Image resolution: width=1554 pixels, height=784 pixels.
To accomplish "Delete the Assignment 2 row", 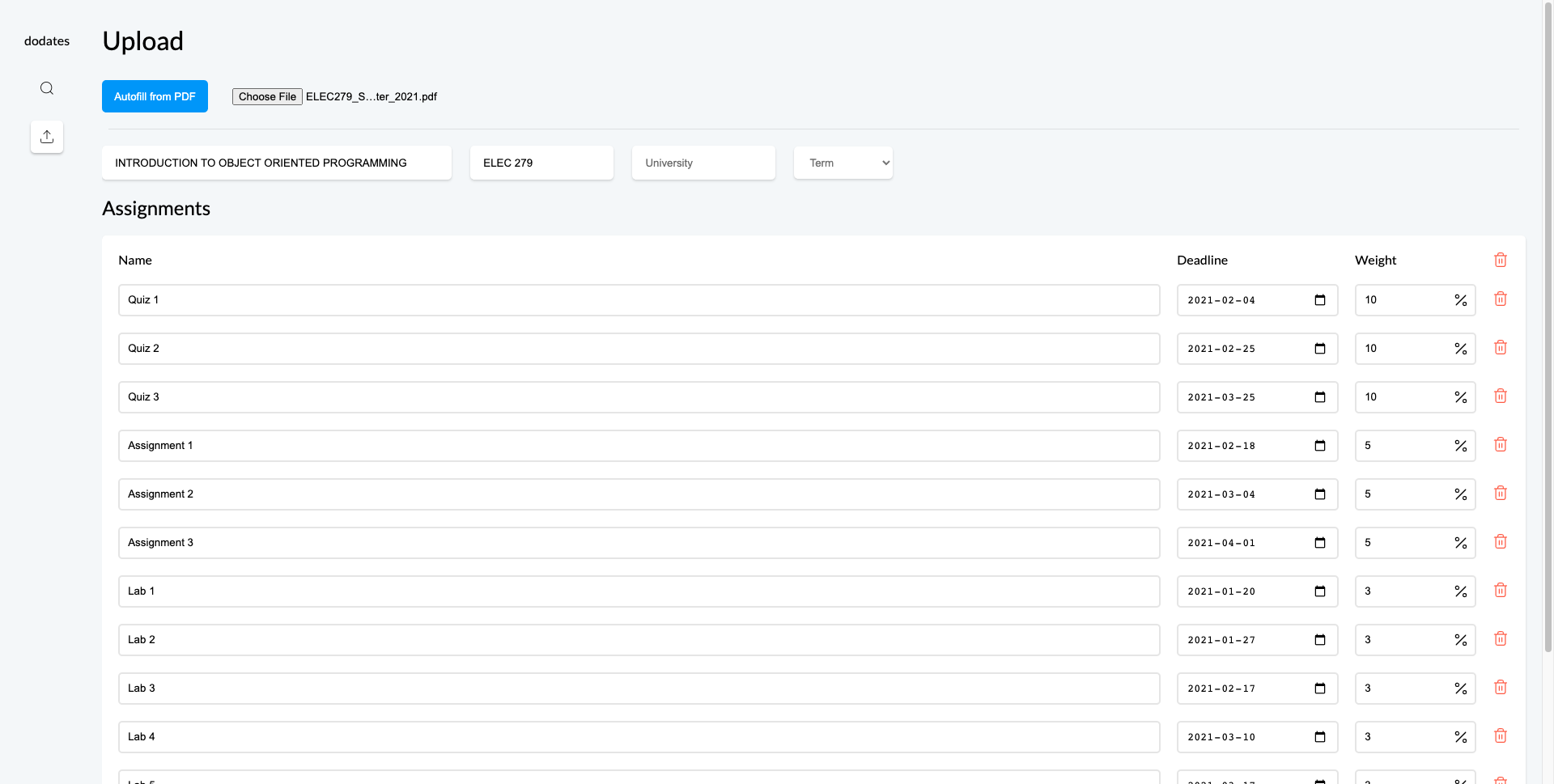I will (1501, 493).
